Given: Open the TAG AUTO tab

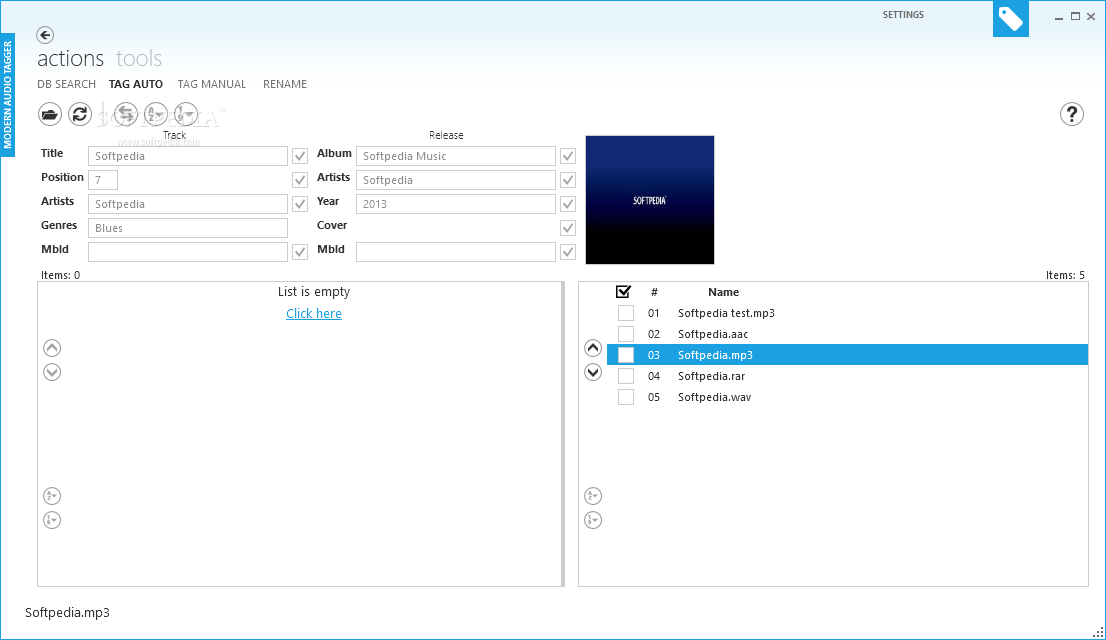Looking at the screenshot, I should (x=135, y=84).
